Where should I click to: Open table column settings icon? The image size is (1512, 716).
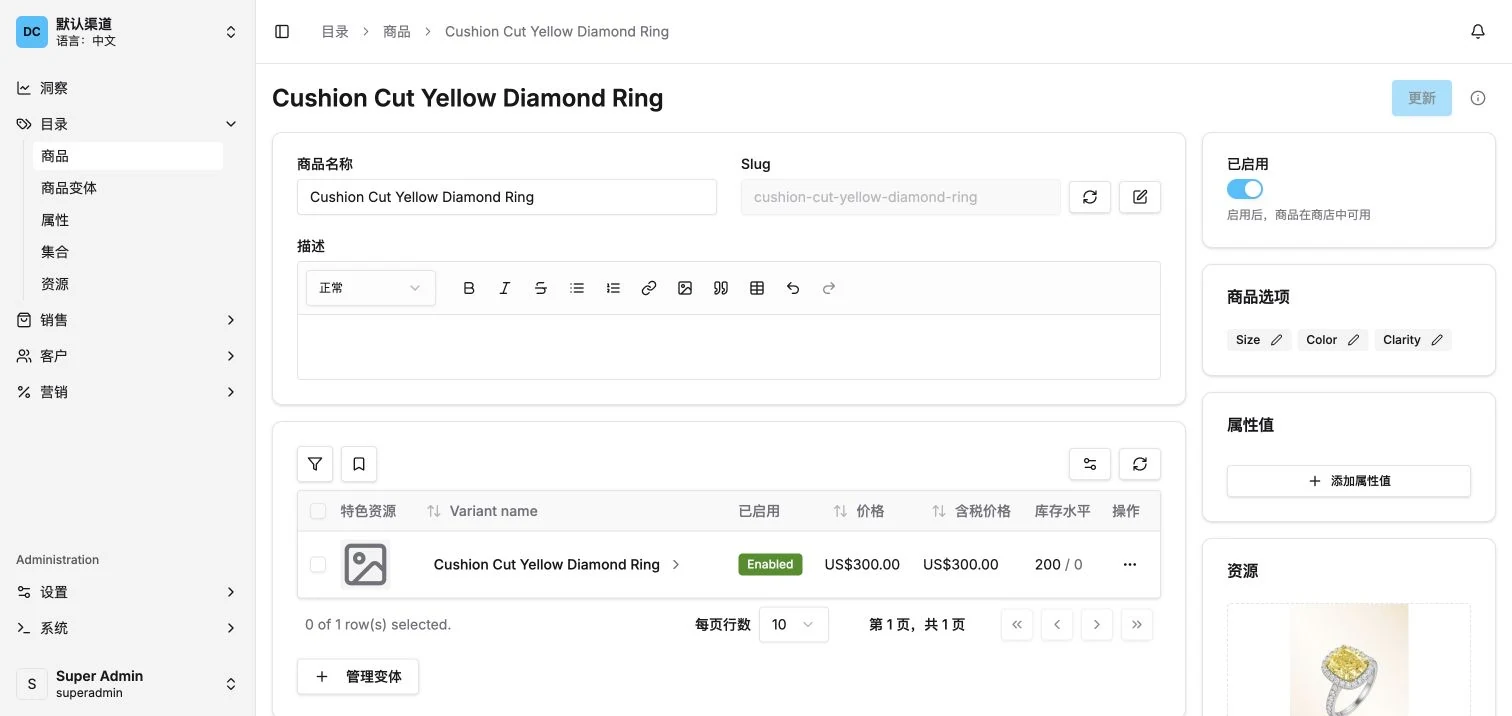tap(1090, 464)
